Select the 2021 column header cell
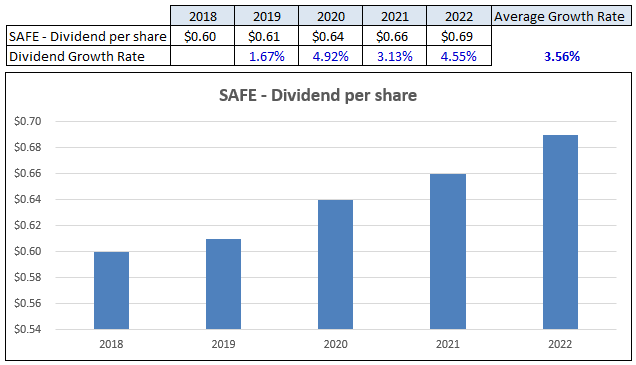This screenshot has width=636, height=365. 395,16
